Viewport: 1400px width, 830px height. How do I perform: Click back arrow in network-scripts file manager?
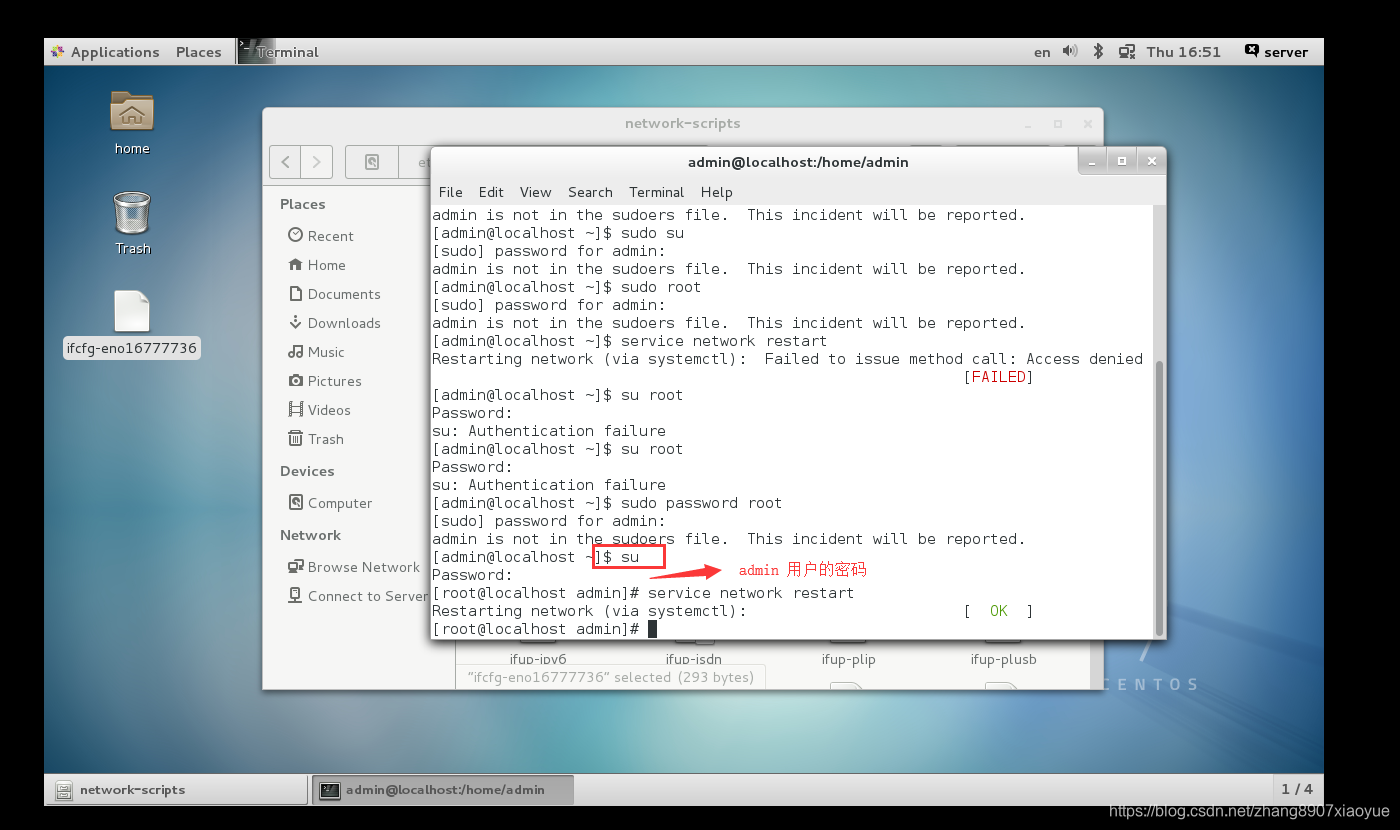point(286,161)
